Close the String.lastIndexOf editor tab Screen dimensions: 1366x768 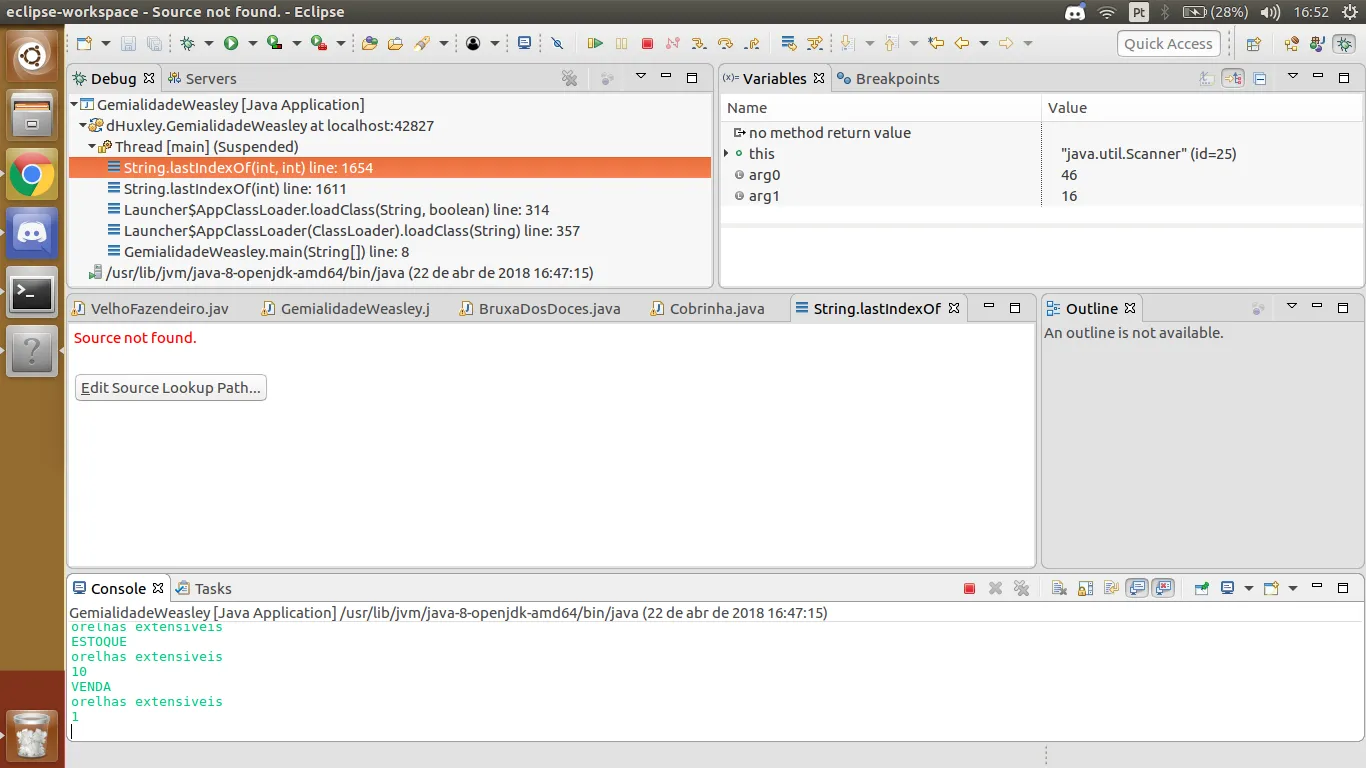[x=953, y=308]
